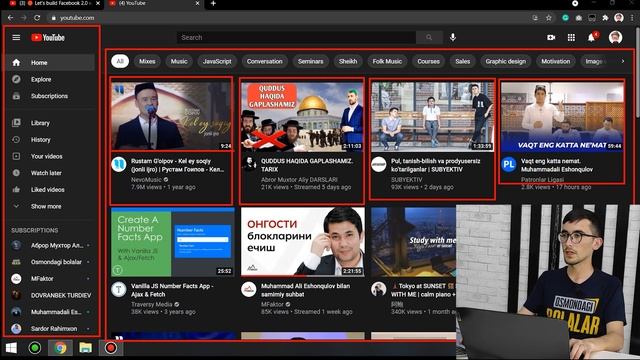Open Abror Muxtor Aliy DARSLARI channel link
The image size is (640, 360).
click(x=299, y=180)
